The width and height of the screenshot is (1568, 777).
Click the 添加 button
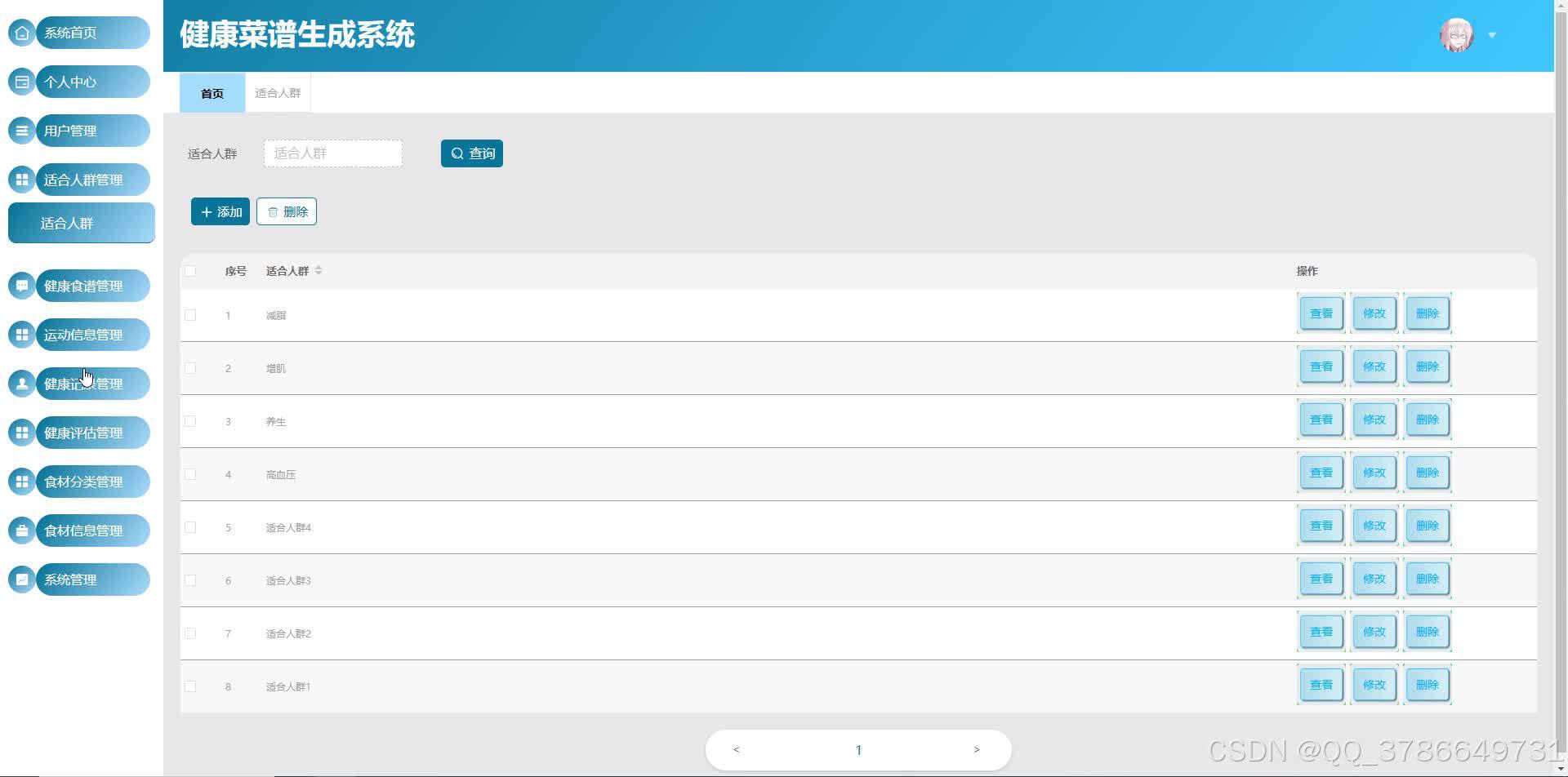pos(220,211)
